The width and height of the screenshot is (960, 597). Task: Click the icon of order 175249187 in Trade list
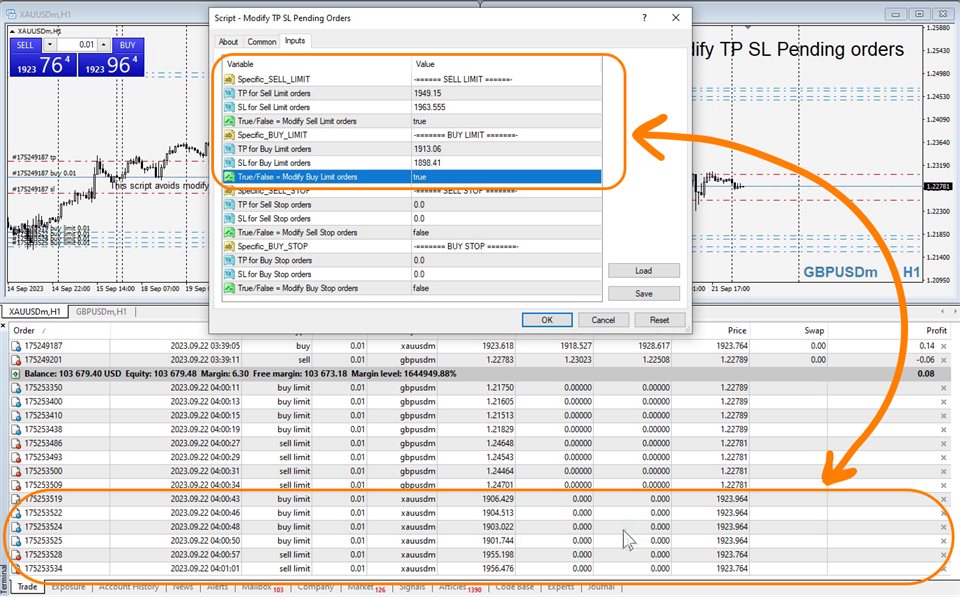(16, 345)
